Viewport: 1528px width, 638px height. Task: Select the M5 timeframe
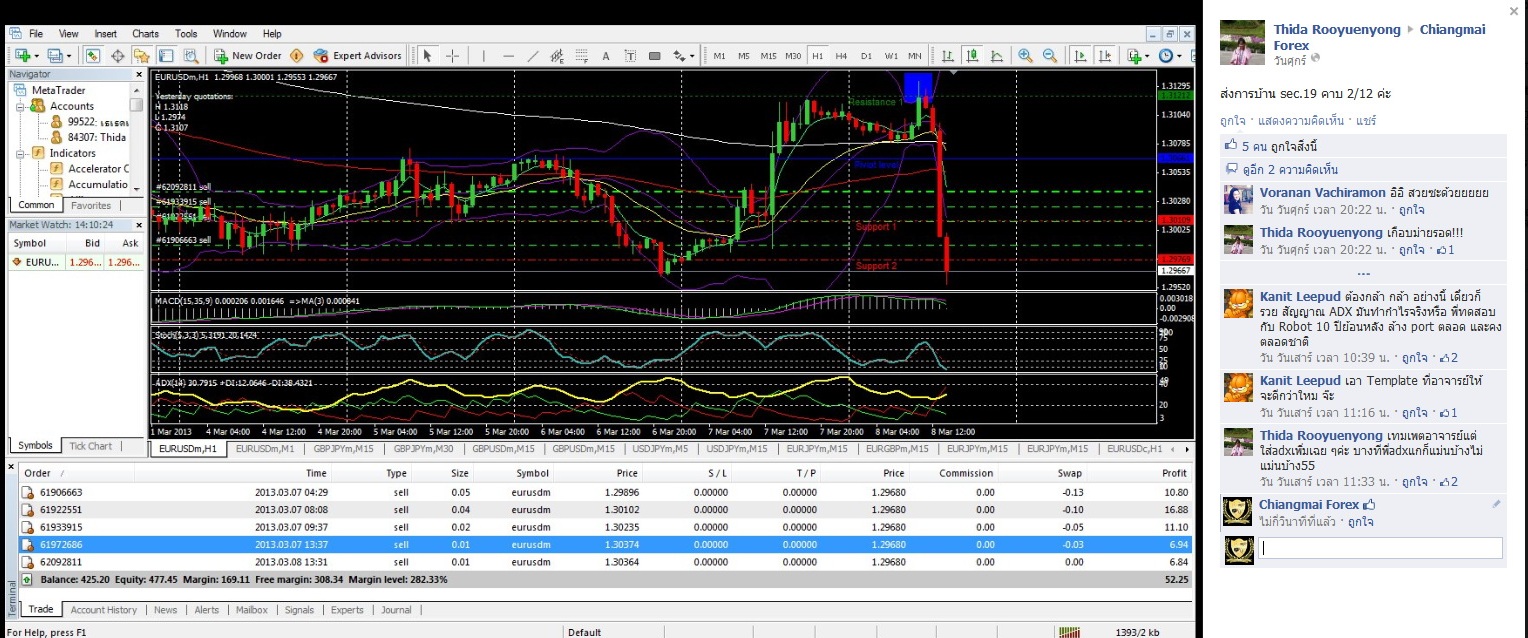744,56
